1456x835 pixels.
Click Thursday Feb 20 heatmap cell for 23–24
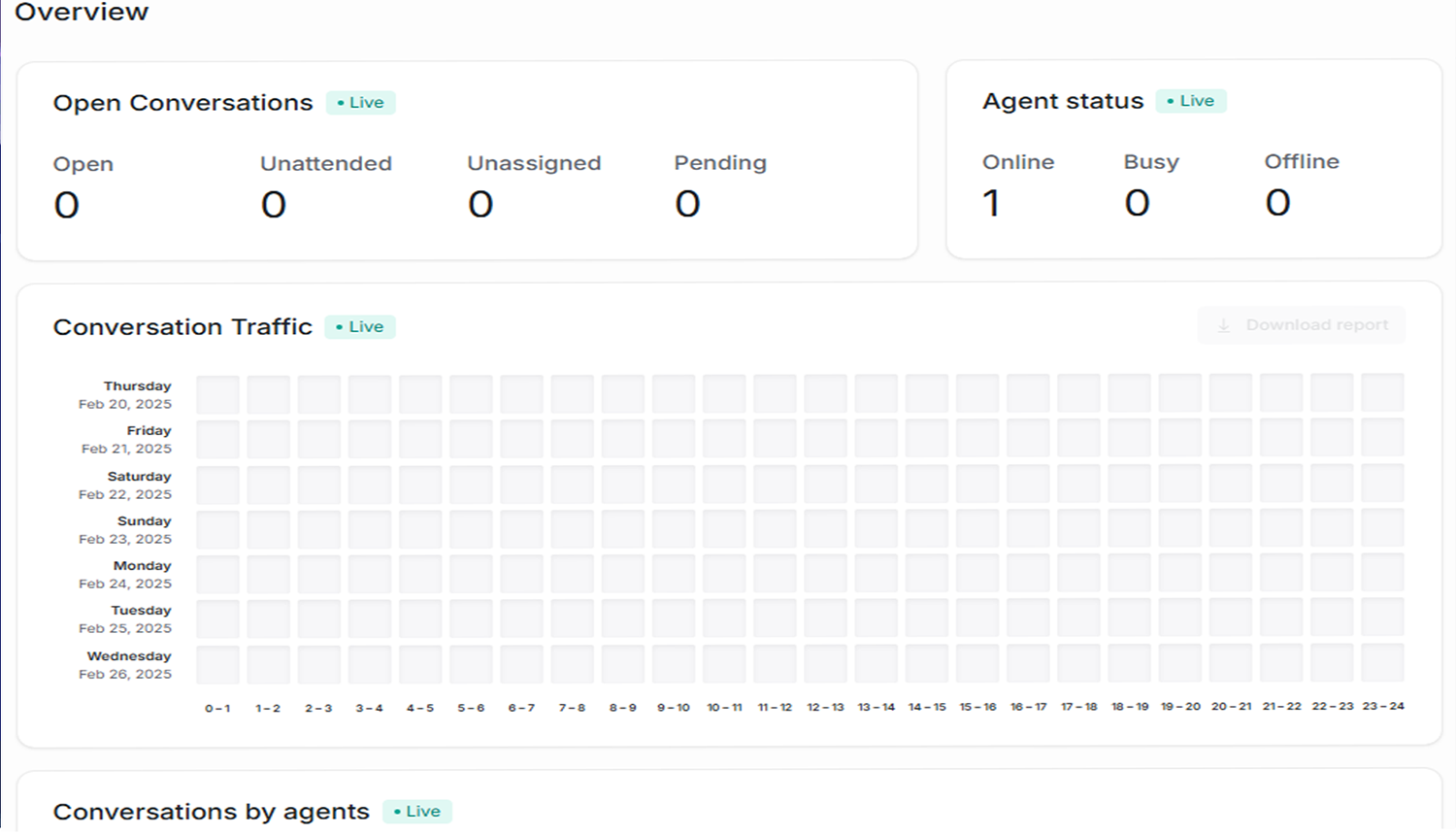click(x=1382, y=394)
